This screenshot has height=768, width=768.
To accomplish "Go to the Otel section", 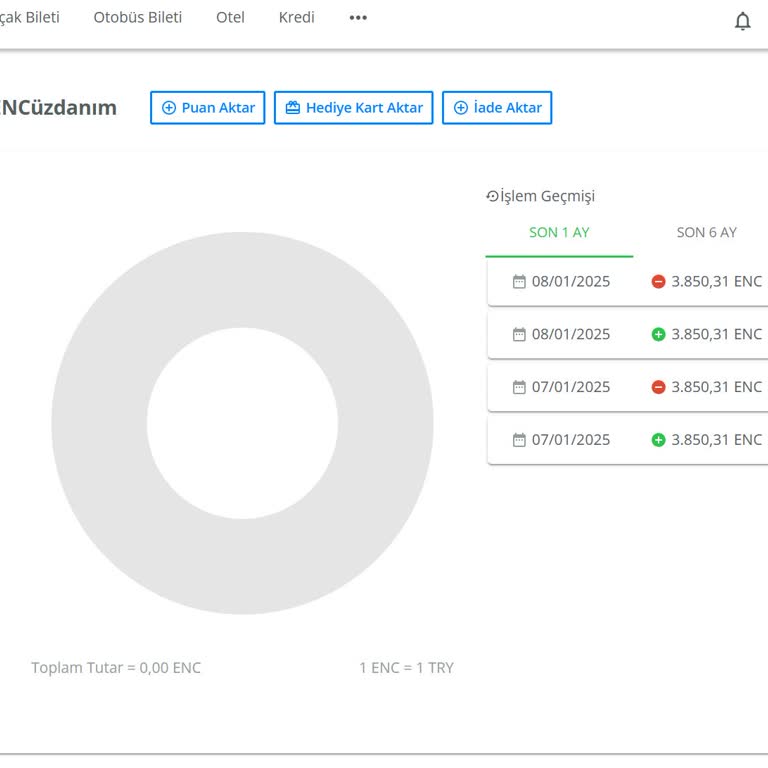I will pyautogui.click(x=230, y=18).
